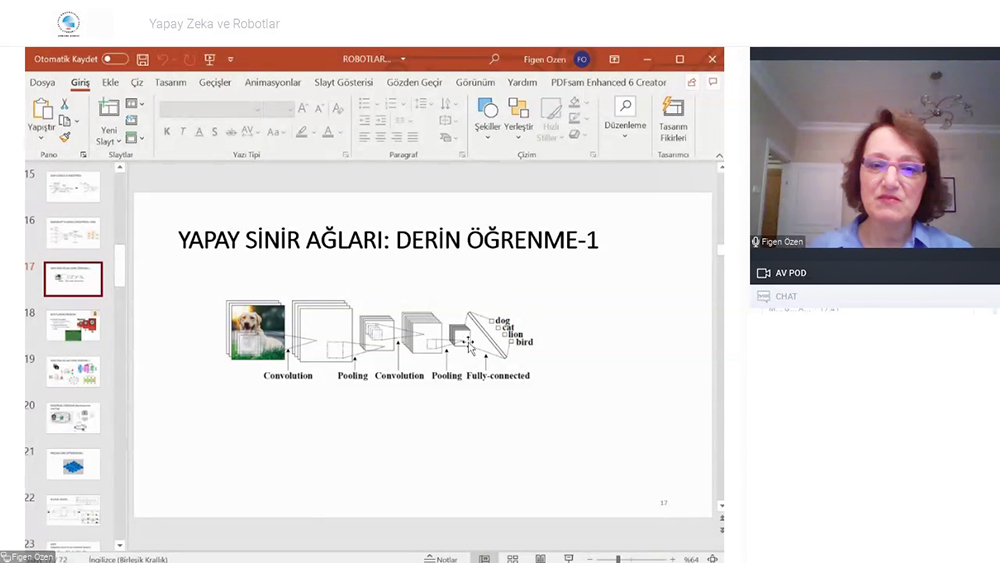Switch to the Geçişler tab

pos(215,82)
